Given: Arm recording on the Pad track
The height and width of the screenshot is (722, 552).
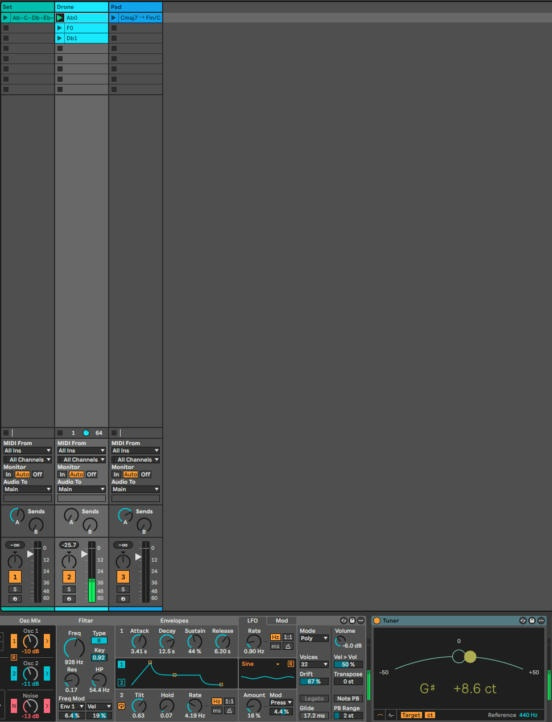Looking at the screenshot, I should coord(123,599).
